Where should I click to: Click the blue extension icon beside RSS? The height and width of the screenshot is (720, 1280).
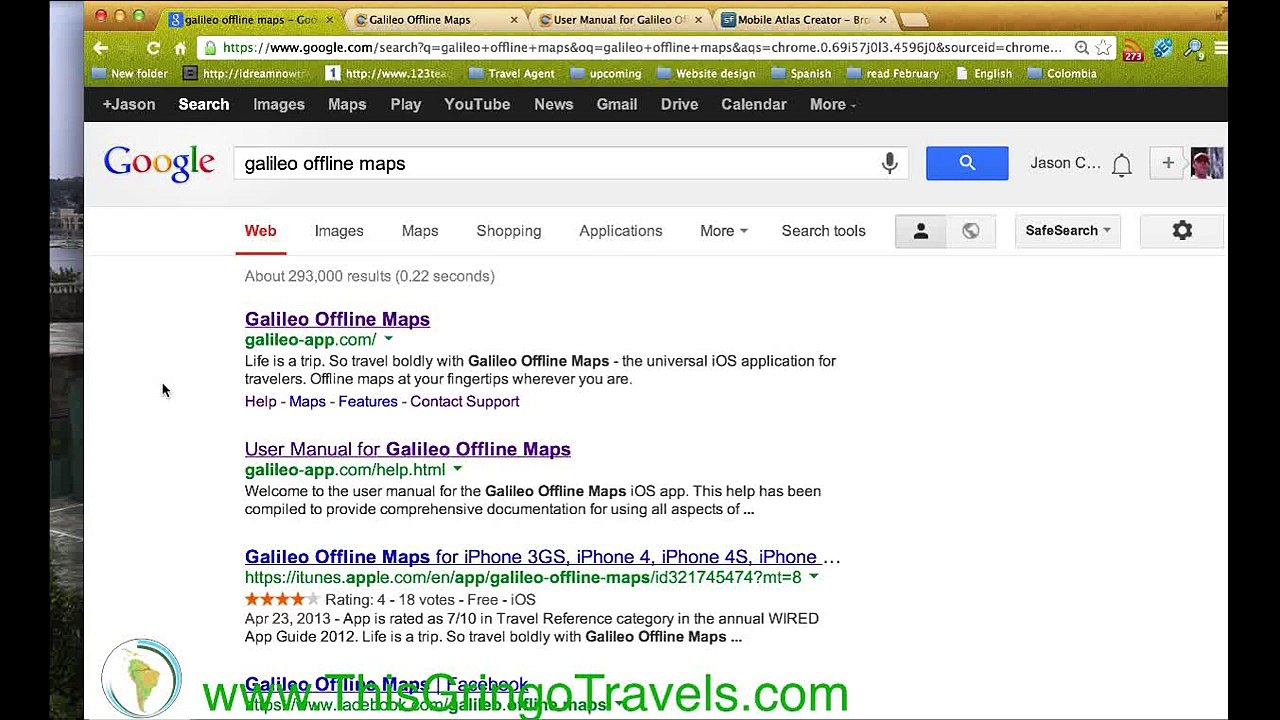coord(1162,48)
